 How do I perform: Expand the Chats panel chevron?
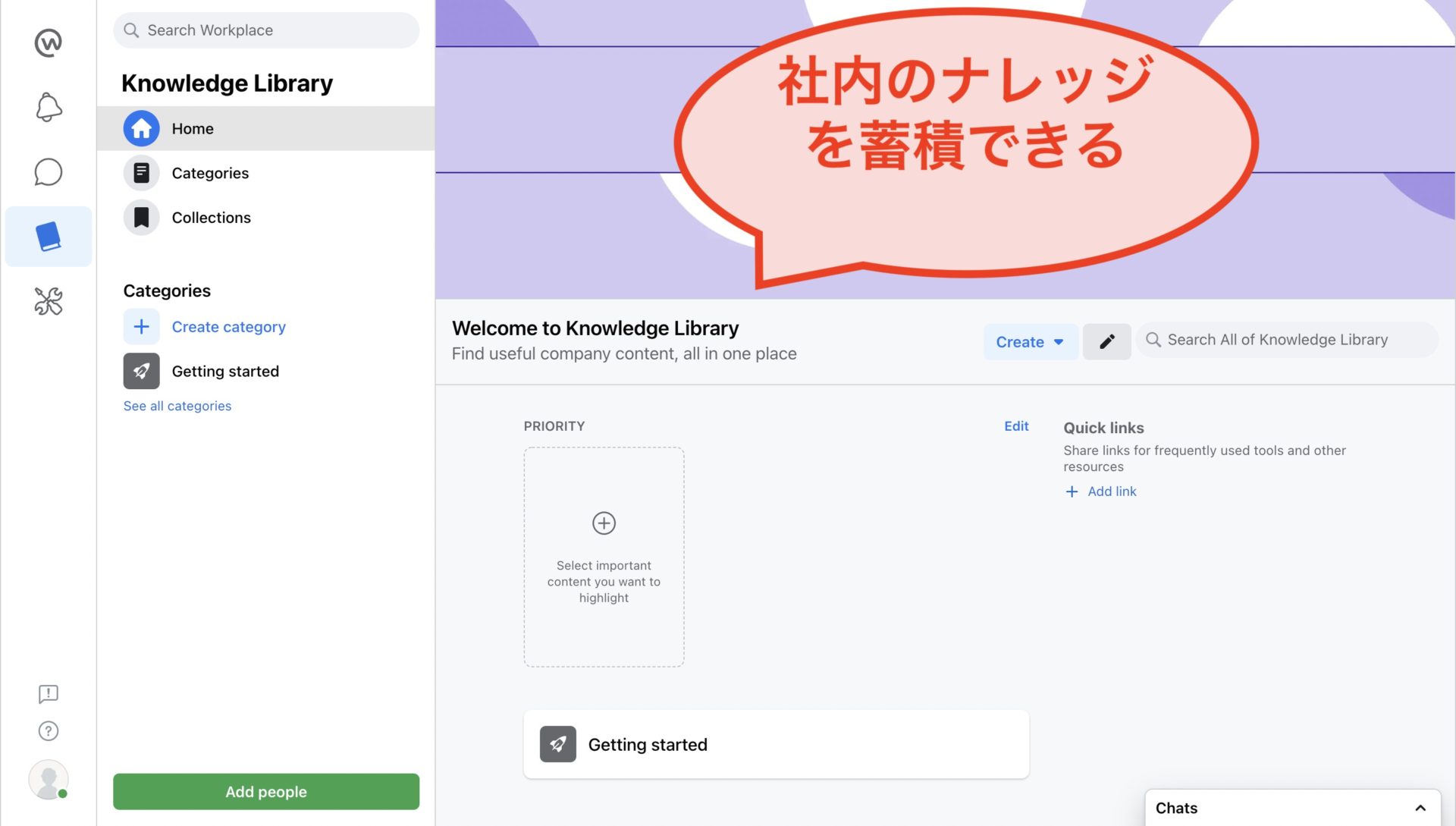1420,809
